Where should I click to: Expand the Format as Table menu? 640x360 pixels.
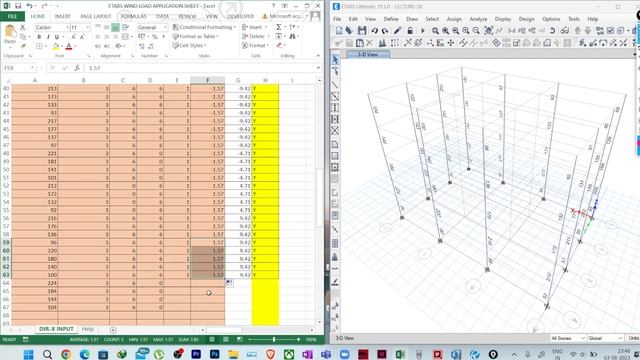coord(196,36)
